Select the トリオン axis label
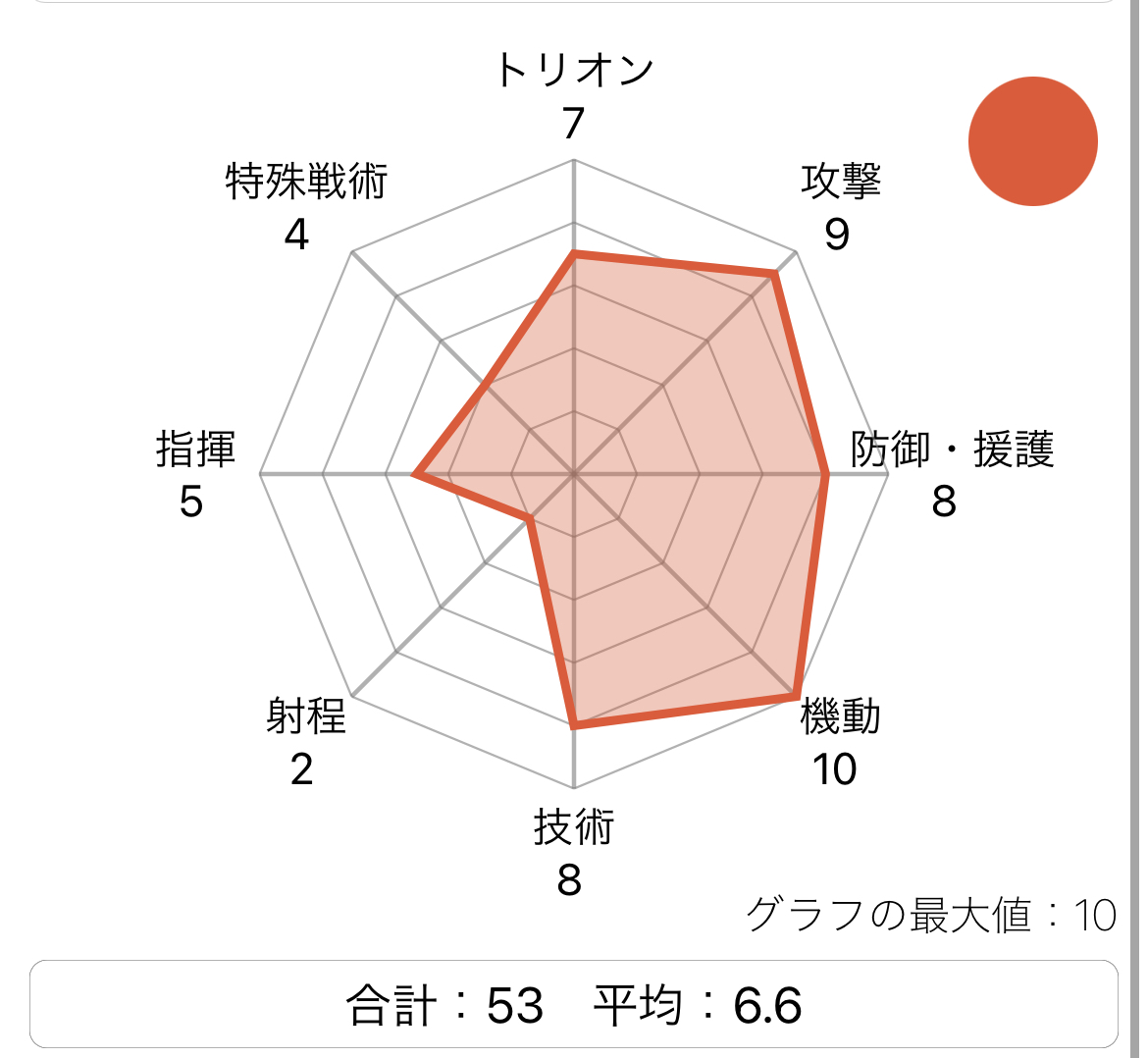Image resolution: width=1148 pixels, height=1058 pixels. (574, 71)
